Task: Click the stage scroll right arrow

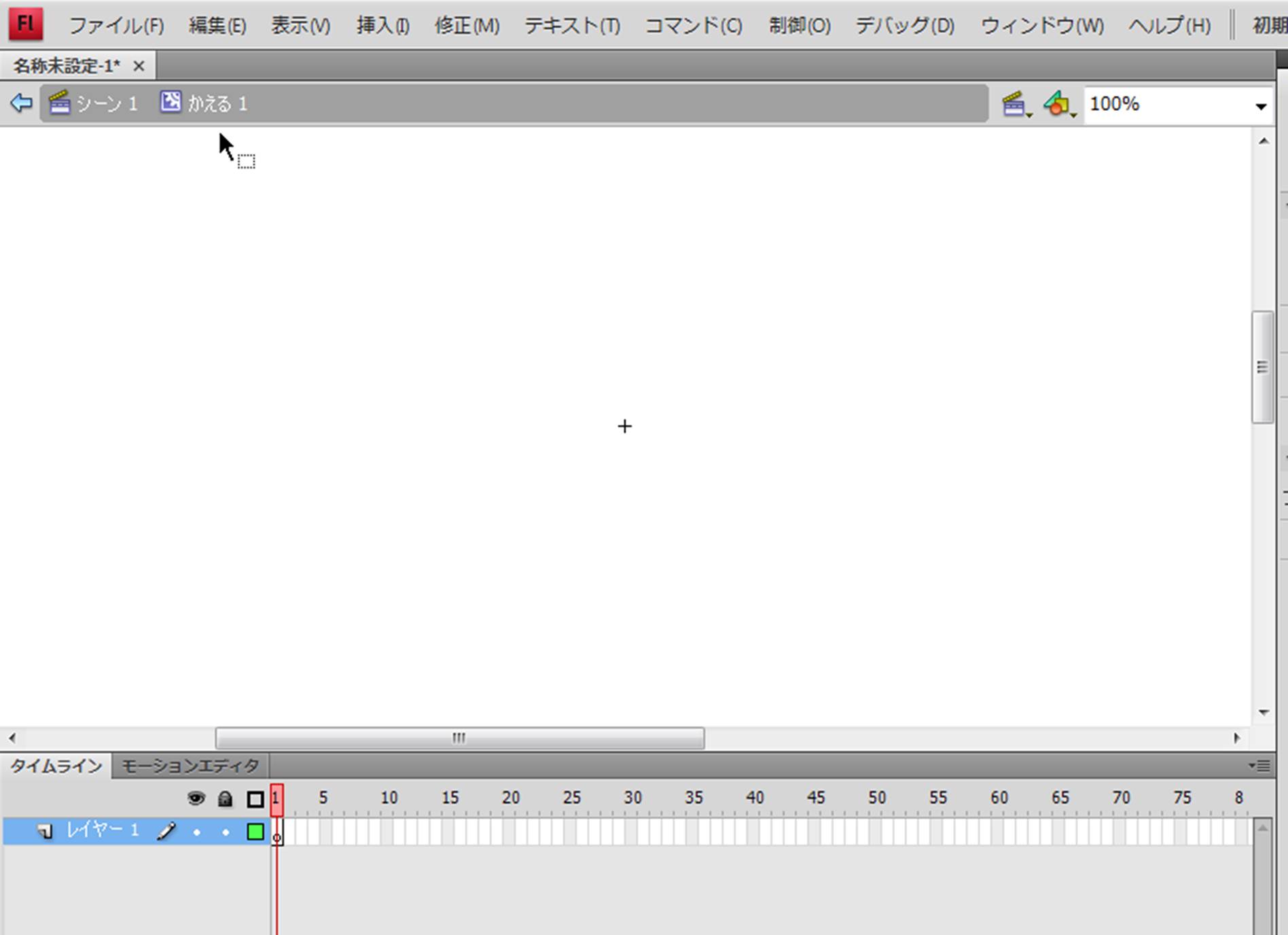Action: point(1236,738)
